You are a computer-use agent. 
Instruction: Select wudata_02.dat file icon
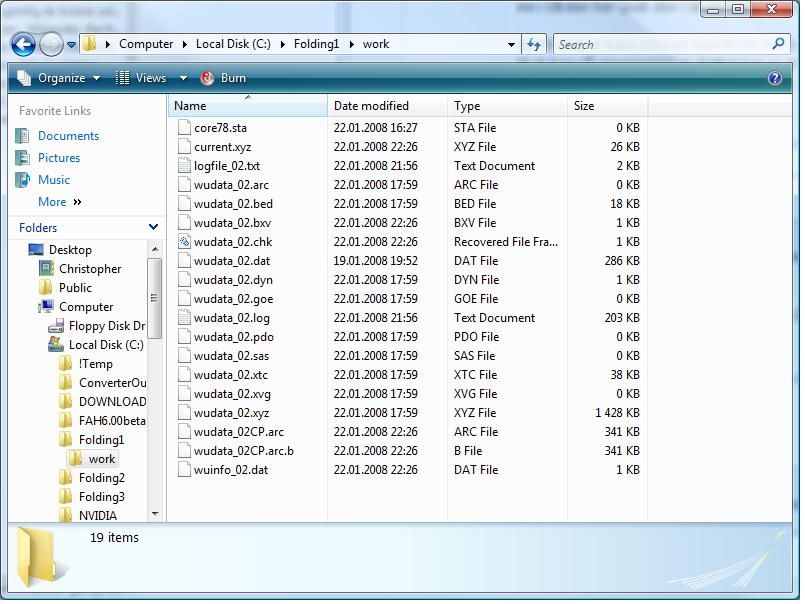pyautogui.click(x=184, y=261)
